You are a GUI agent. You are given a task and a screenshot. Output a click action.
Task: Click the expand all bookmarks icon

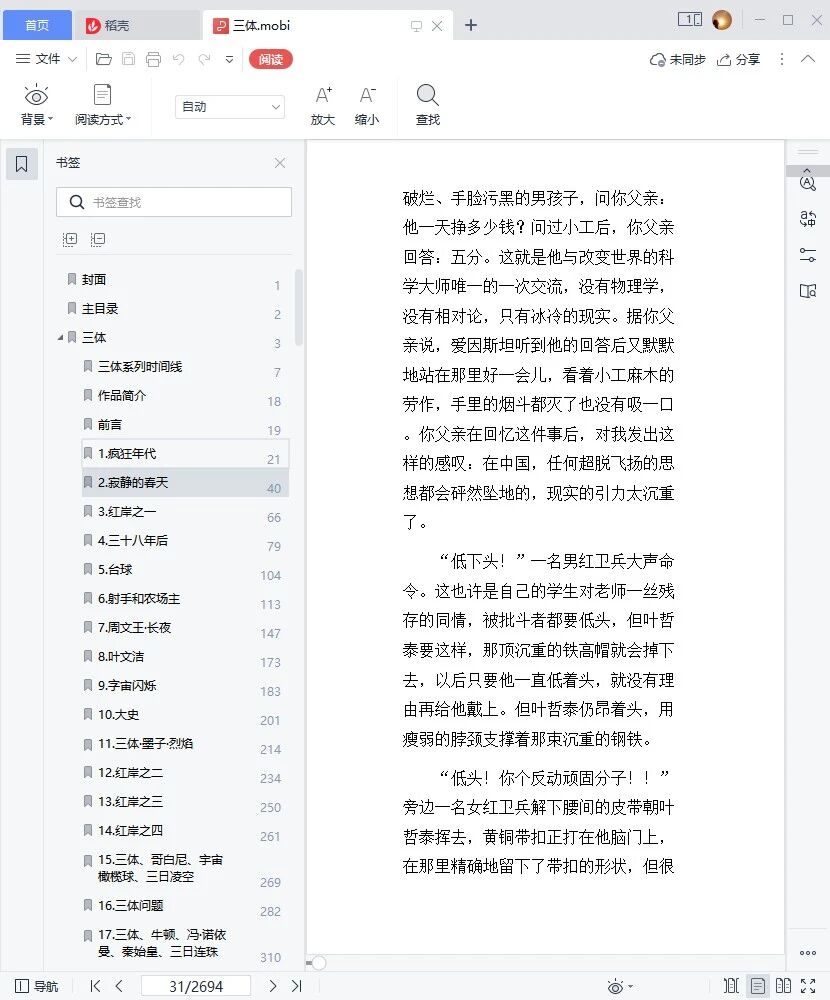[x=70, y=239]
